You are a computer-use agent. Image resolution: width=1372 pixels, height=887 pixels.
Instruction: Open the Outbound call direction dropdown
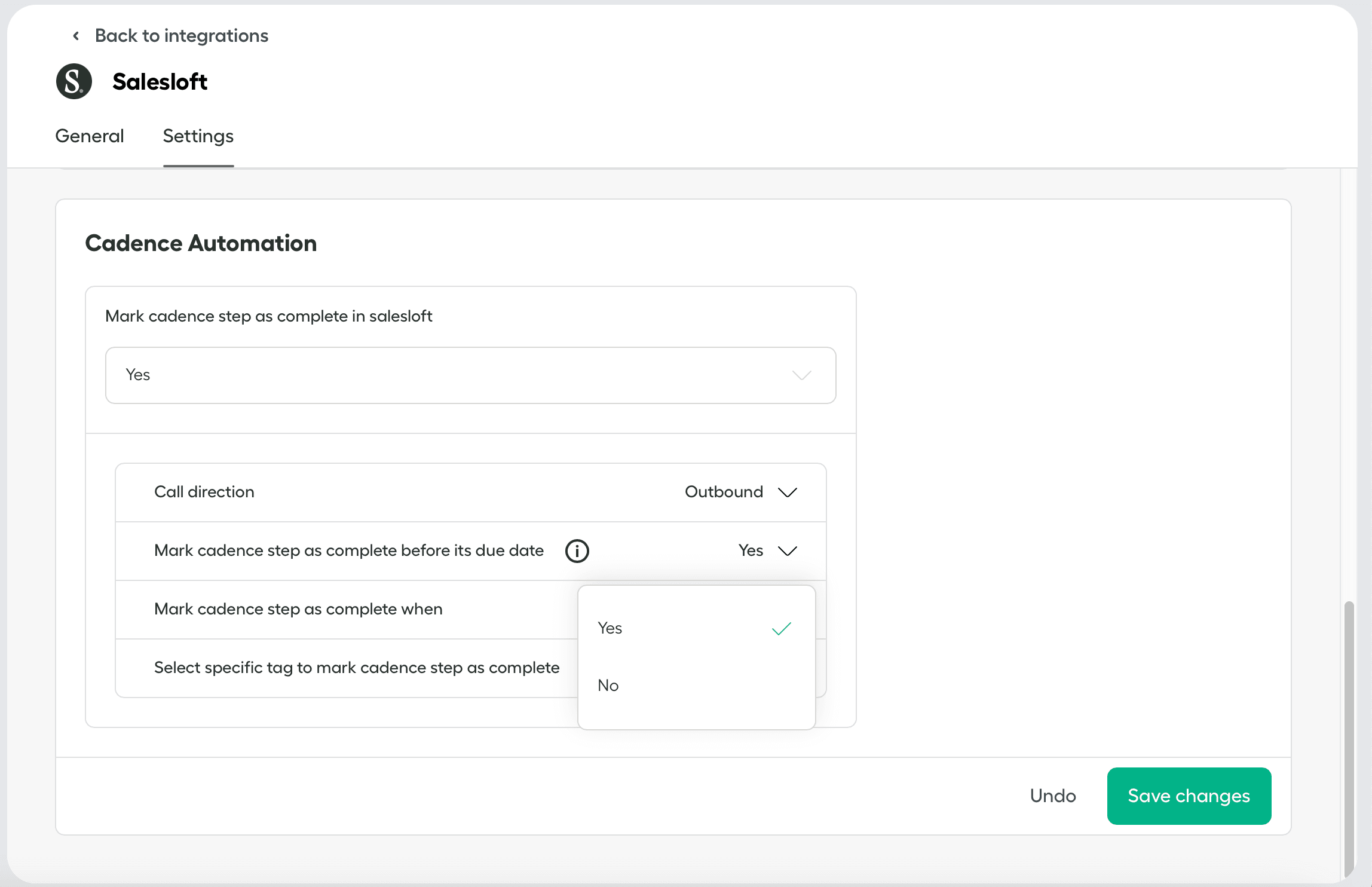[x=724, y=492]
